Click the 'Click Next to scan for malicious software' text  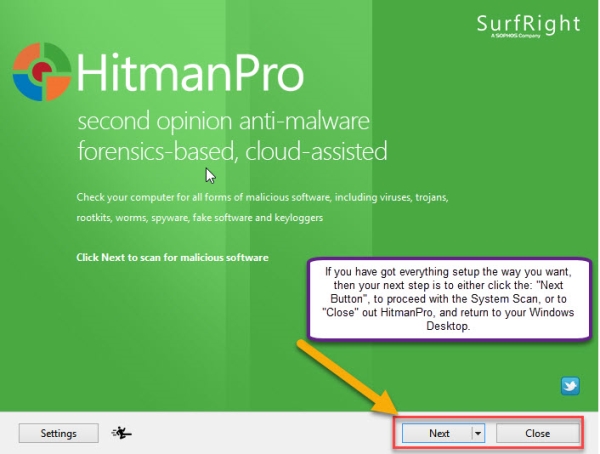[172, 257]
